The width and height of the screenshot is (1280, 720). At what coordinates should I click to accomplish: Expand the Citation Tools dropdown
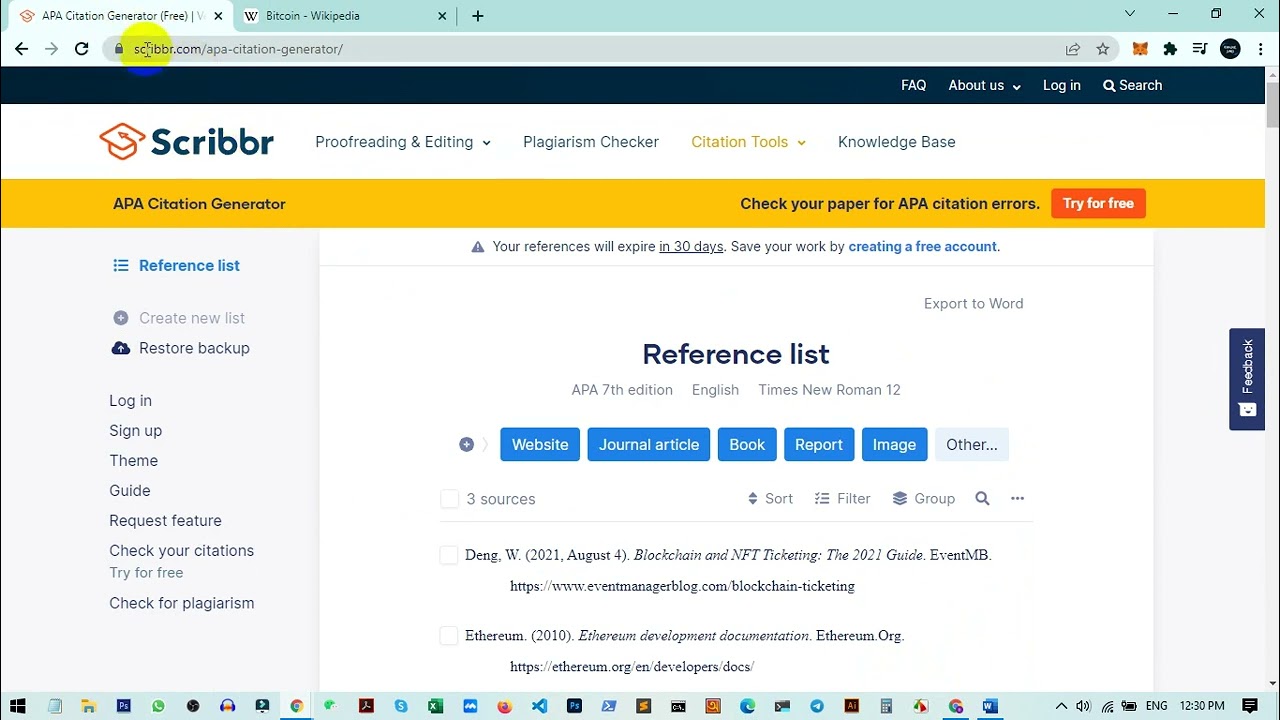748,142
